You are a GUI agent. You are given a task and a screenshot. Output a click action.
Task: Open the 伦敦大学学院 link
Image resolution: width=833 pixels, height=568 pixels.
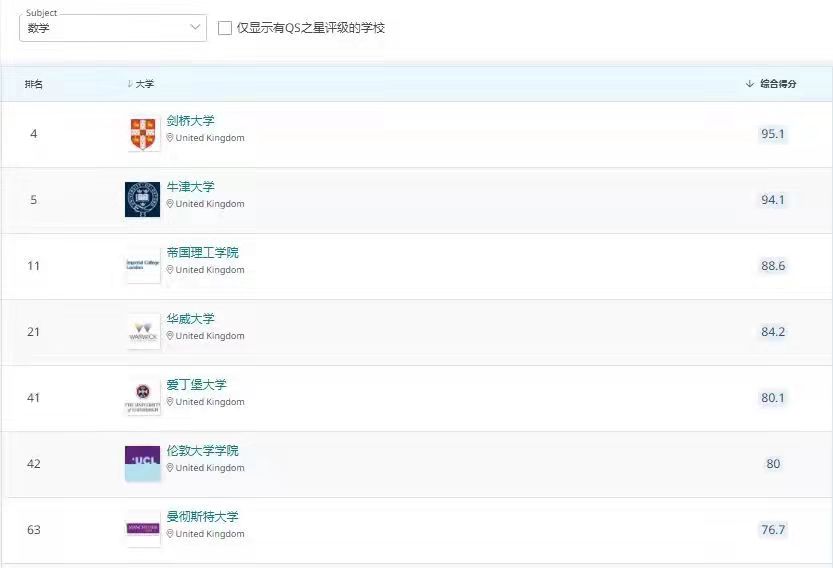202,450
